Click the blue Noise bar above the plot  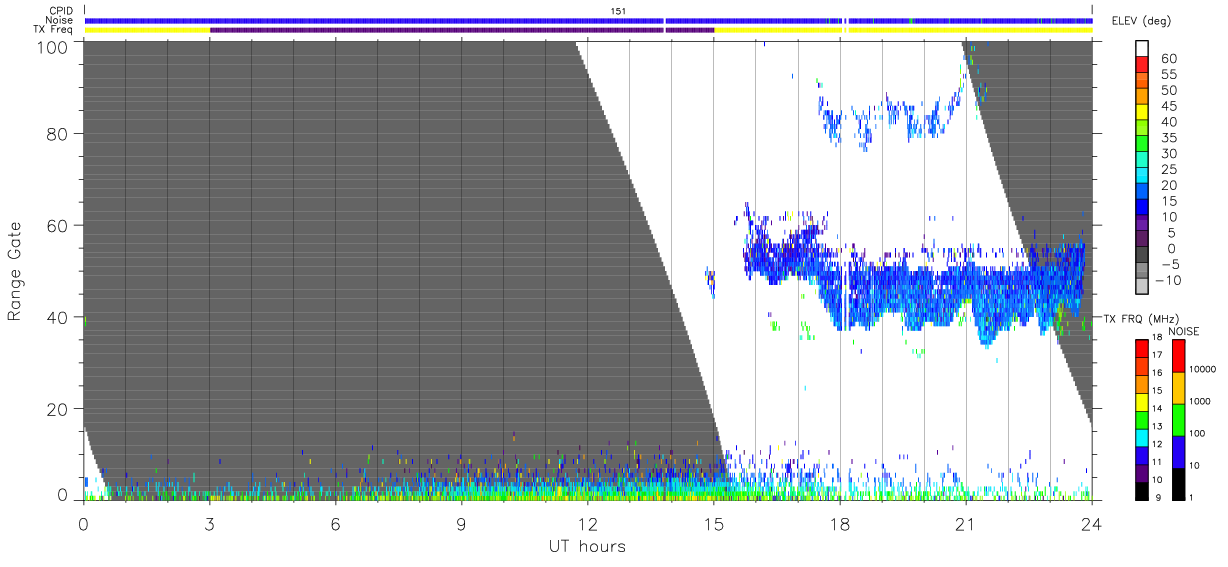589,20
